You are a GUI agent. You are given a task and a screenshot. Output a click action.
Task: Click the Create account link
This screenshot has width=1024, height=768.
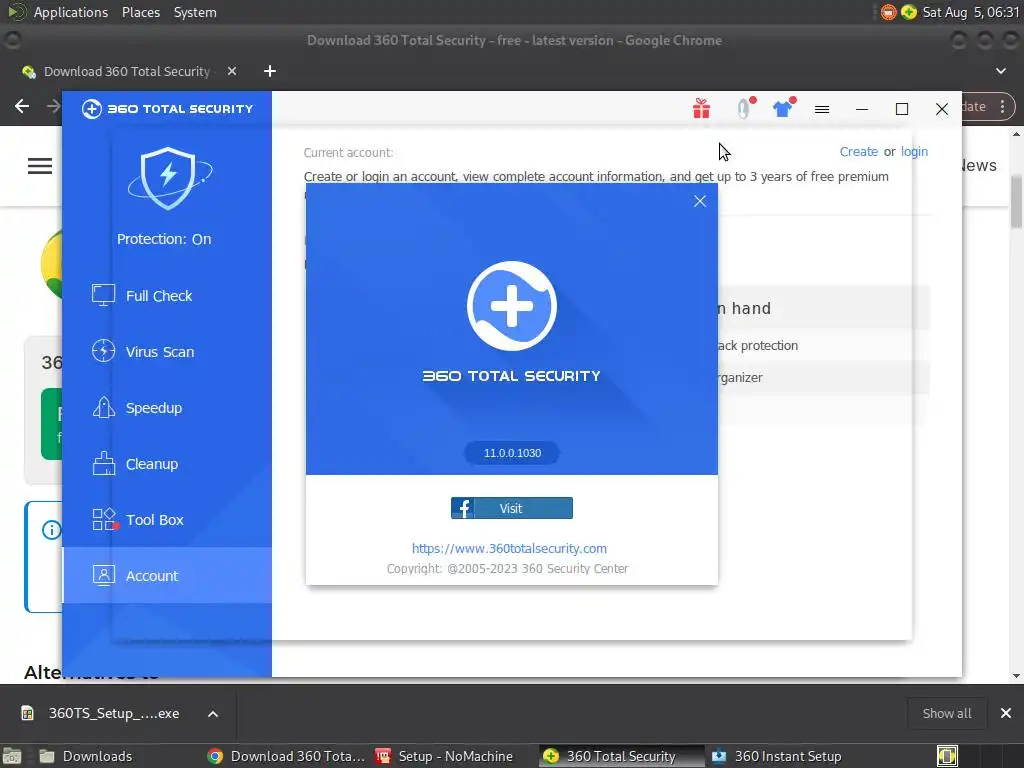(x=859, y=152)
